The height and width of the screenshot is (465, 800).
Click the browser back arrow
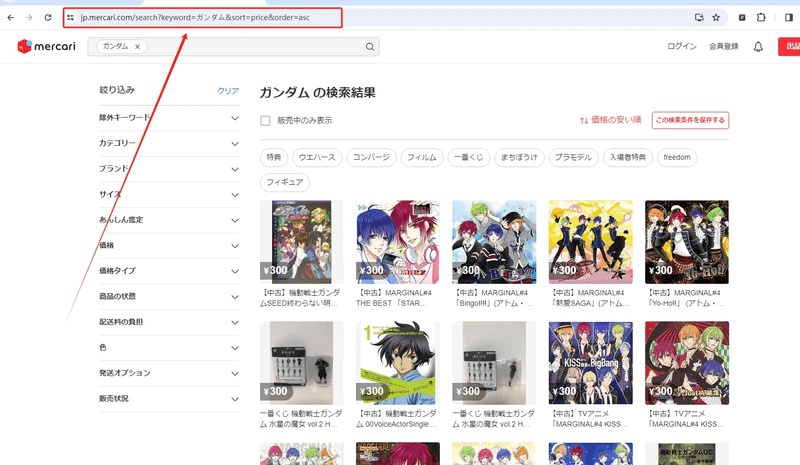[x=11, y=17]
